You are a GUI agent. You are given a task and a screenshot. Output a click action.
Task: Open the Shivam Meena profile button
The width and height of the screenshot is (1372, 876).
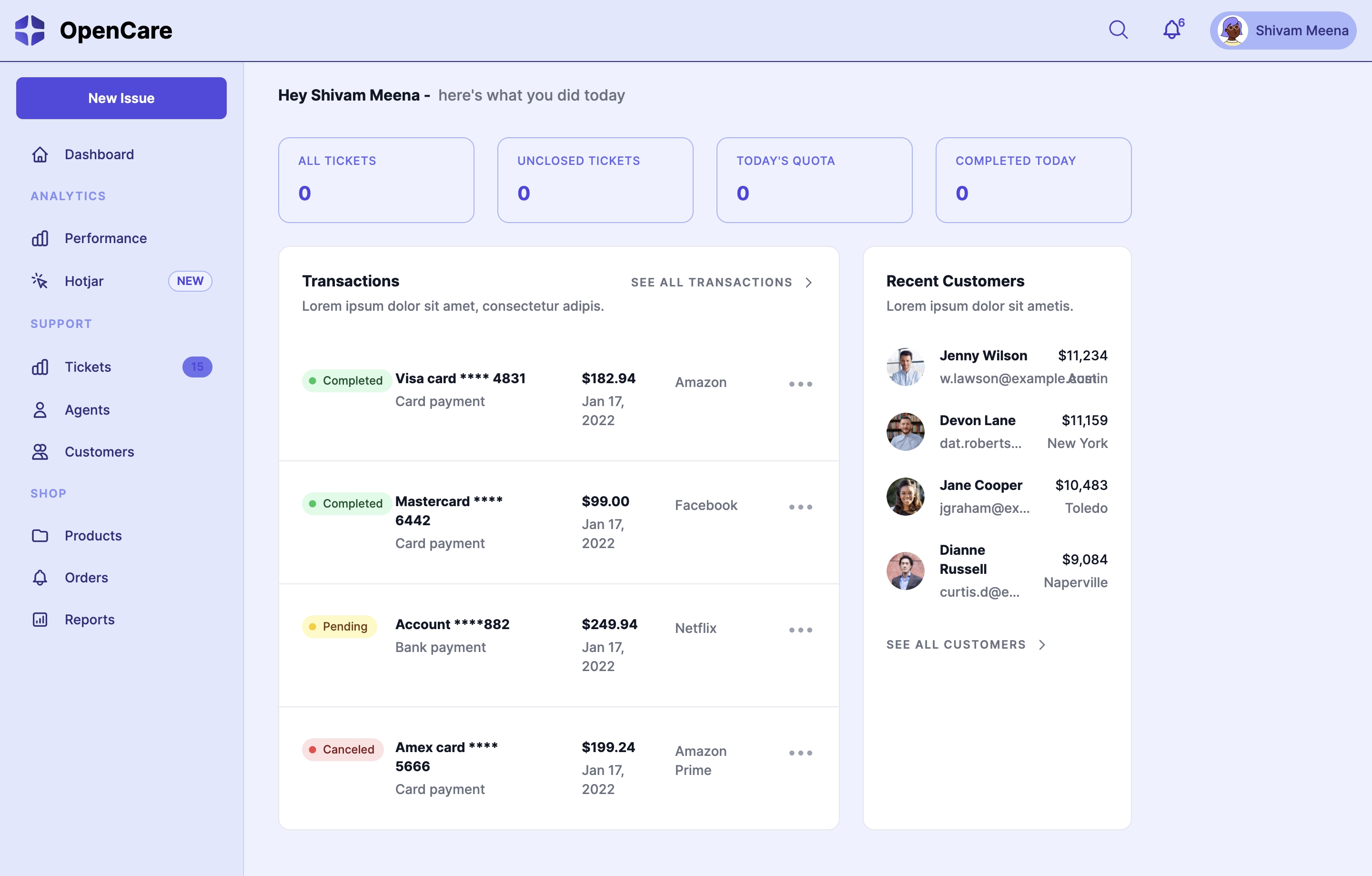pyautogui.click(x=1282, y=30)
